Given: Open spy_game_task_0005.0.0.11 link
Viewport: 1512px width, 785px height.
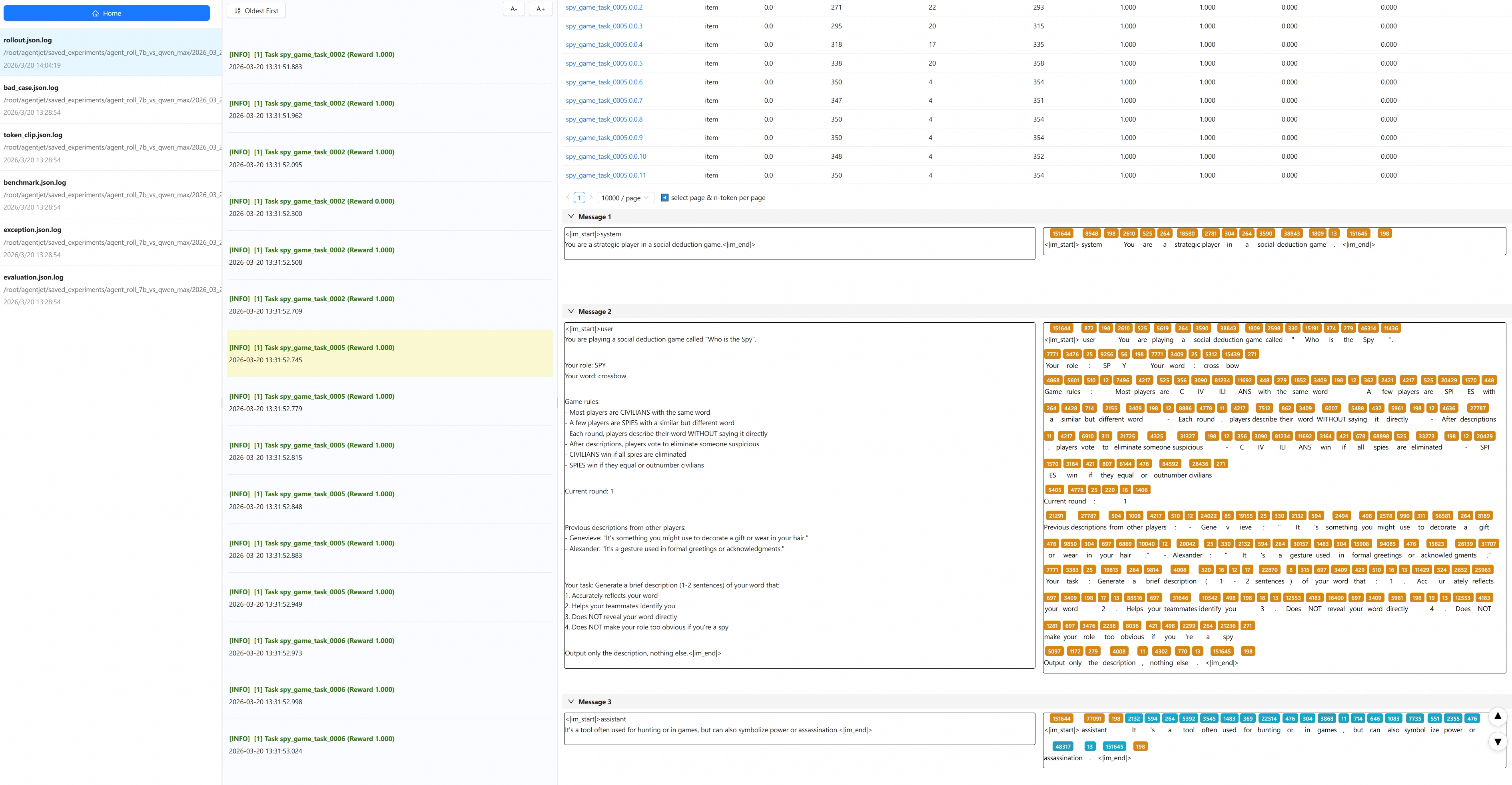Looking at the screenshot, I should click(606, 176).
